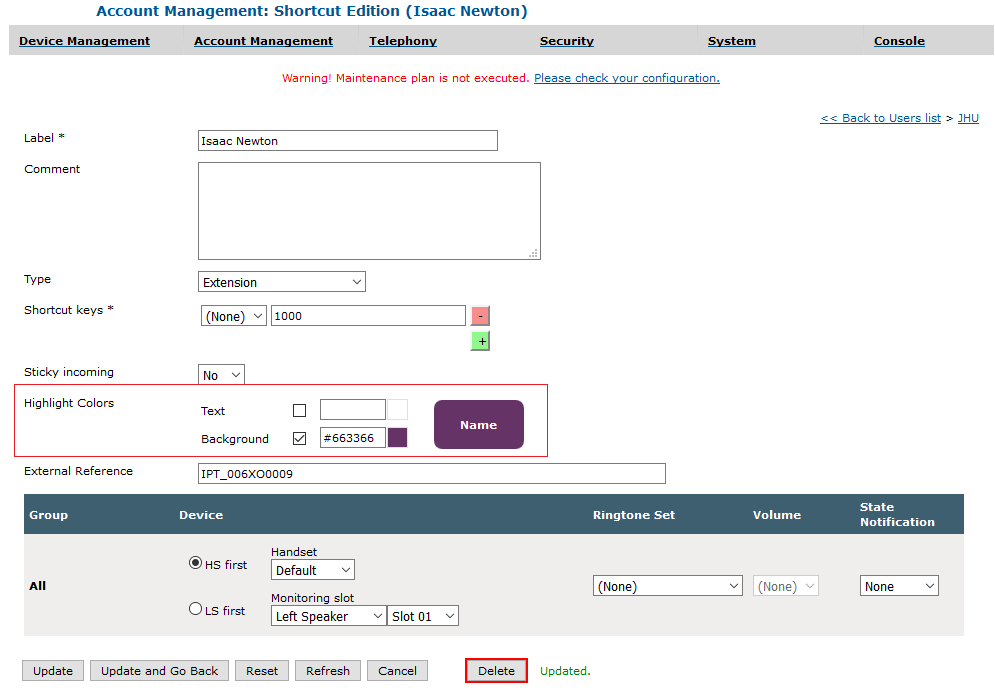Open the Console menu
Image resolution: width=995 pixels, height=696 pixels.
[x=899, y=41]
